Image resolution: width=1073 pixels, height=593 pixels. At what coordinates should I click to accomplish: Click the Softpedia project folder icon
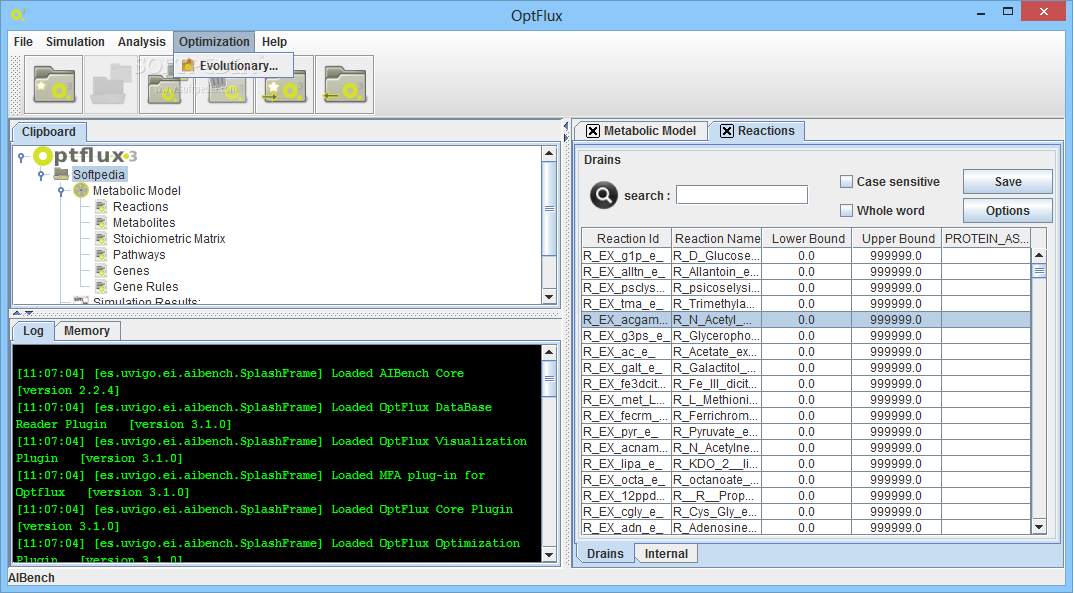(x=61, y=174)
